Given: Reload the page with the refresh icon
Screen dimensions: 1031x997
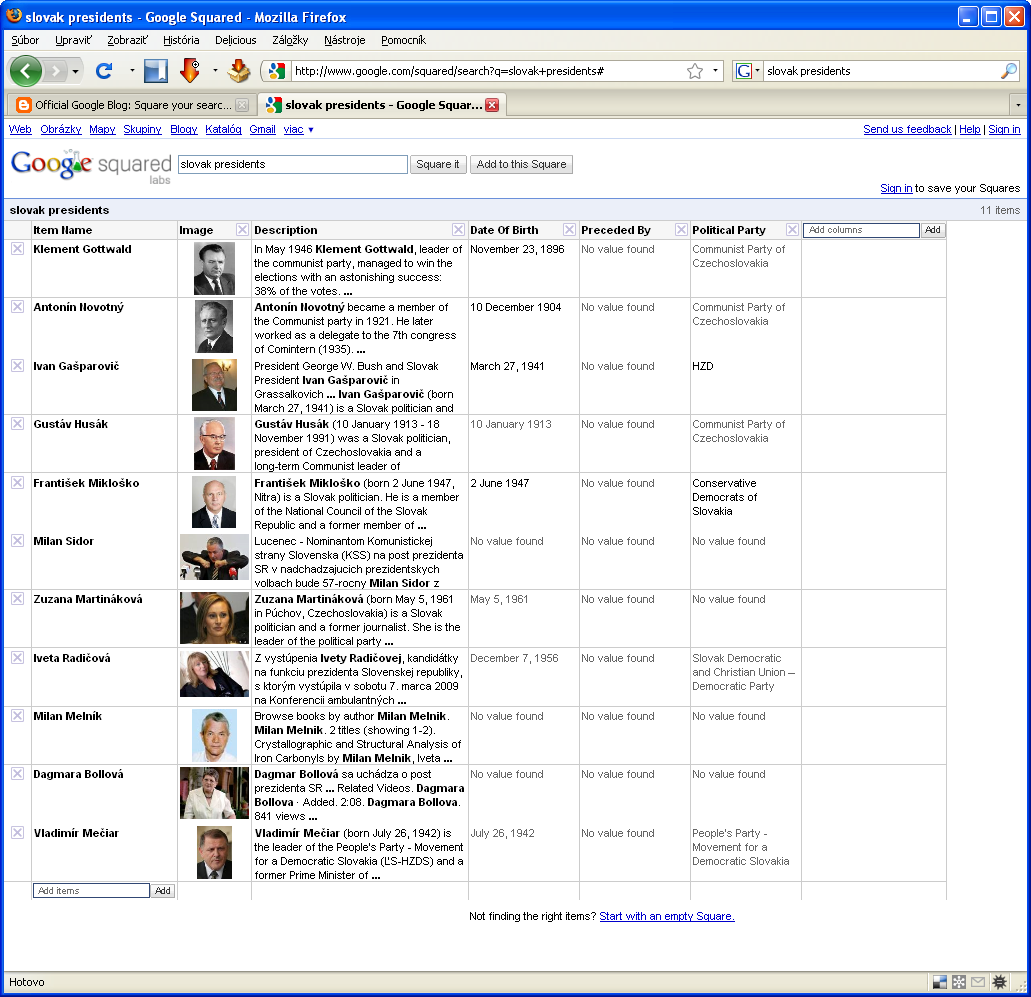Looking at the screenshot, I should (x=103, y=71).
